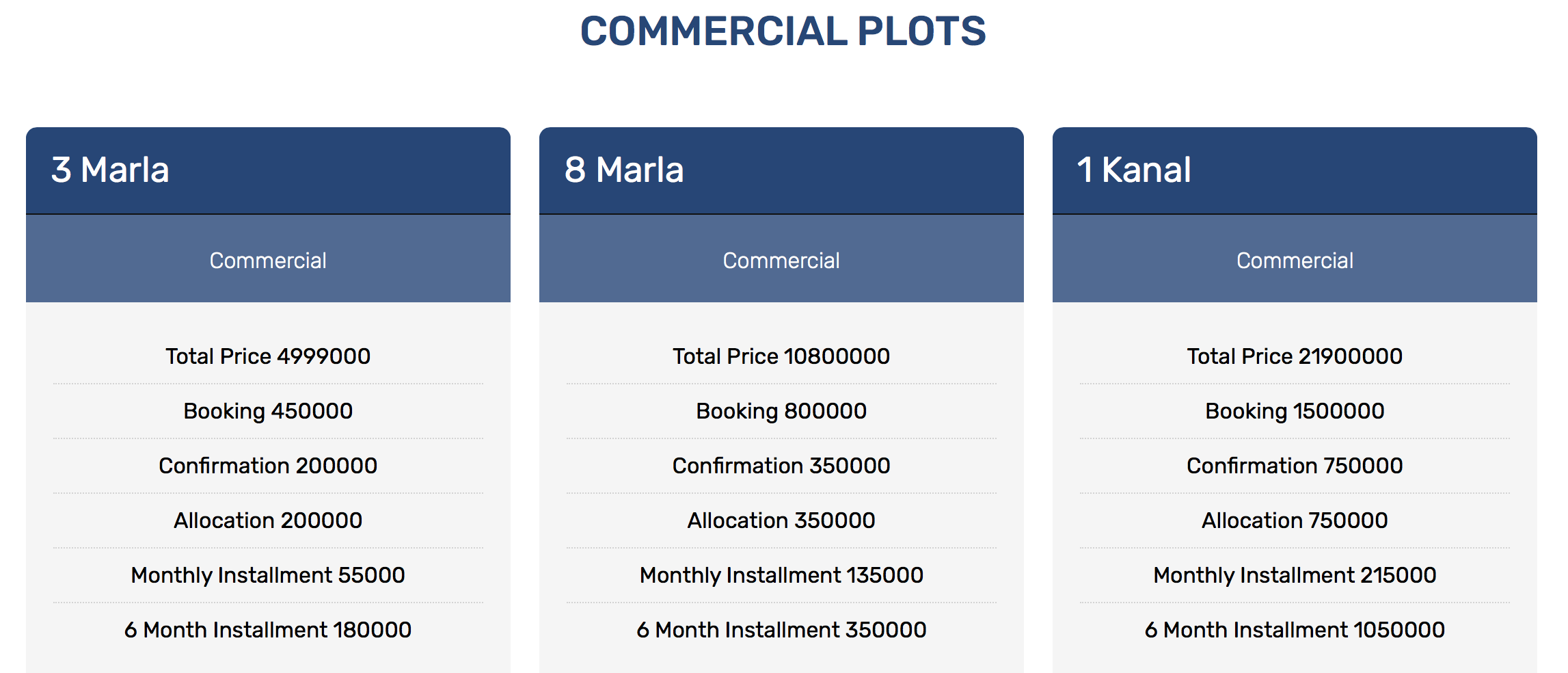The height and width of the screenshot is (673, 1568).
Task: Click Commercial label under 8 Marla
Action: (781, 261)
